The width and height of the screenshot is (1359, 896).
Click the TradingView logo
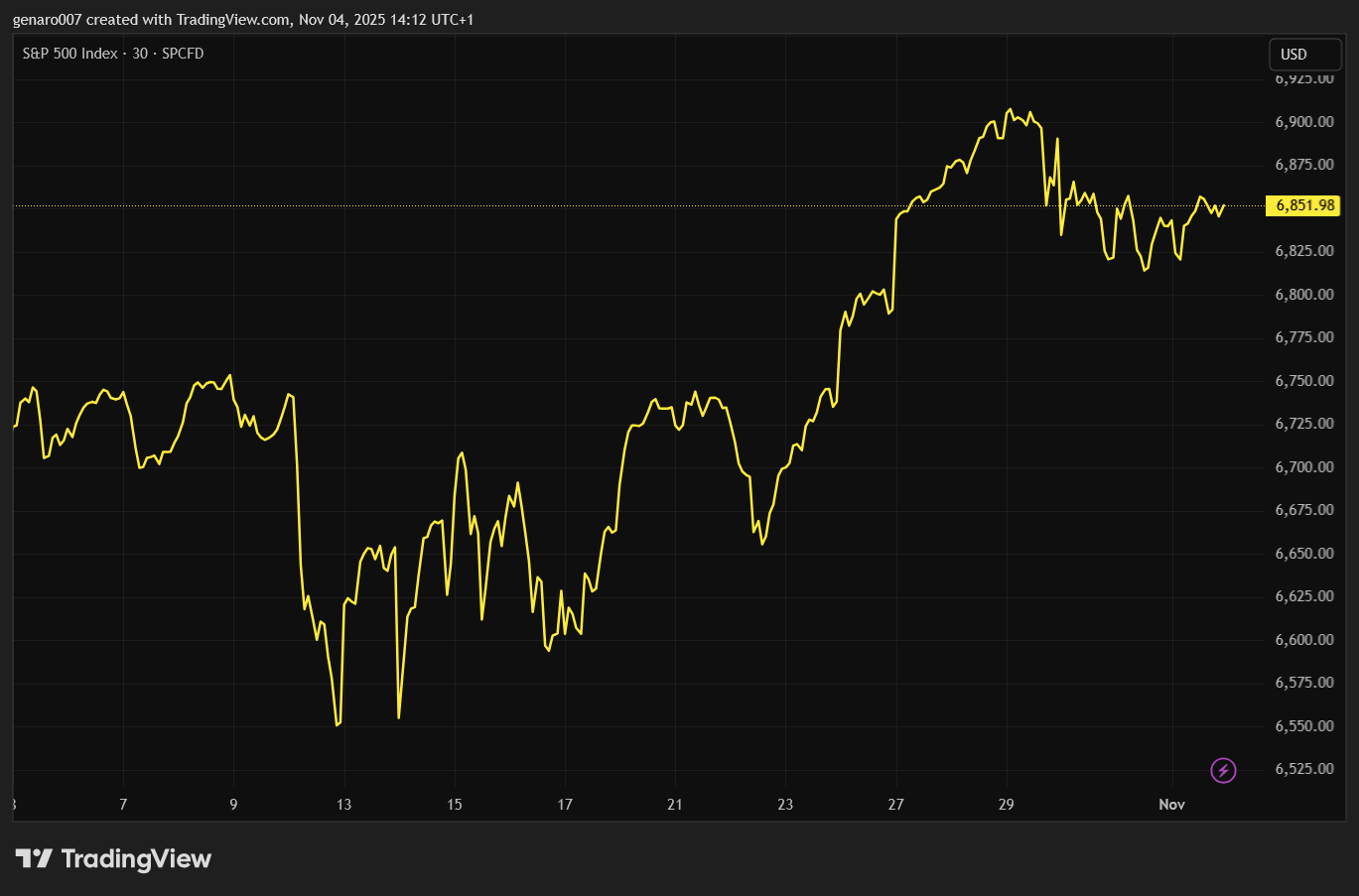click(x=113, y=858)
